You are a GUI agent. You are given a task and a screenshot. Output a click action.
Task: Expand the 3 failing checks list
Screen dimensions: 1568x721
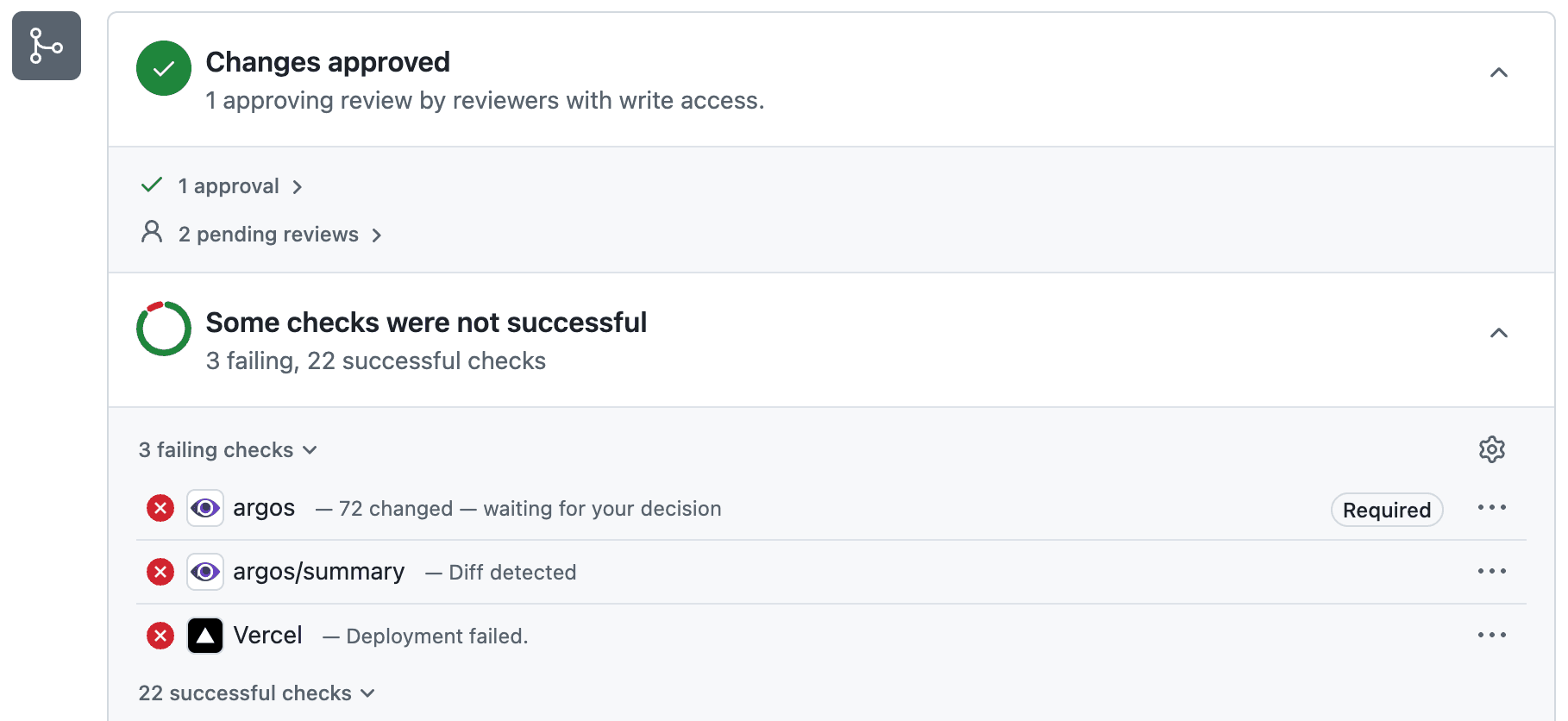(227, 449)
